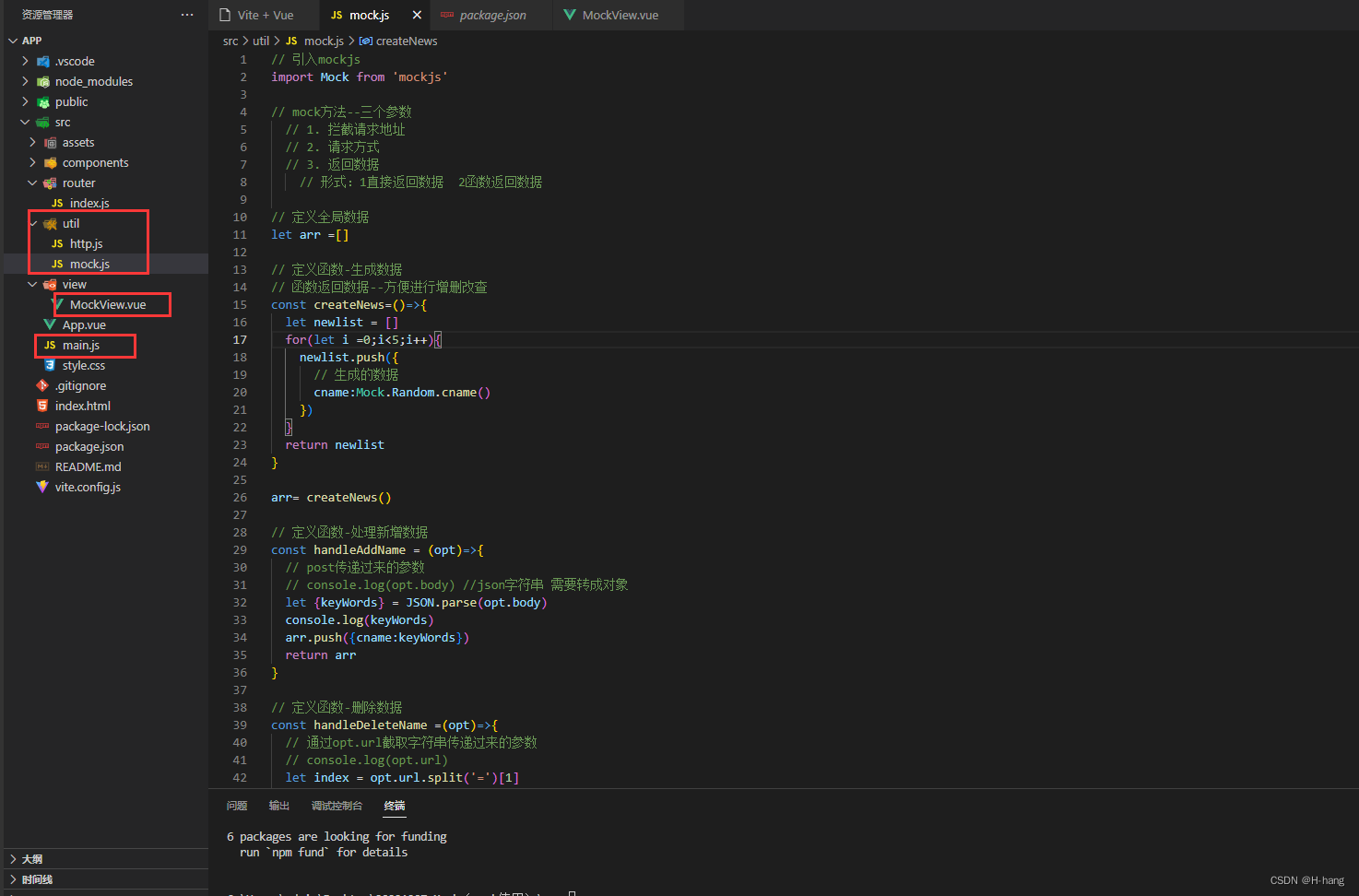The height and width of the screenshot is (896, 1359).
Task: Click the assets folder icon
Action: point(50,142)
